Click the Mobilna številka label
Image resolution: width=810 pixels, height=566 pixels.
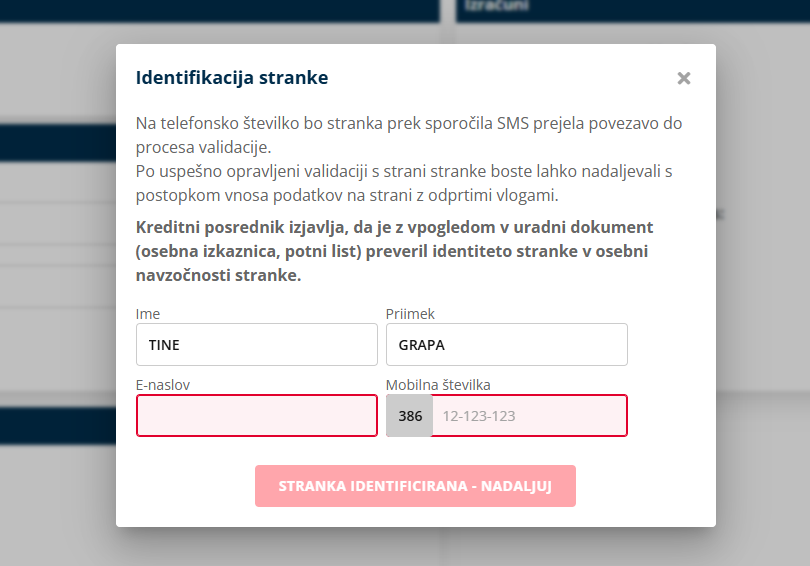coord(438,384)
